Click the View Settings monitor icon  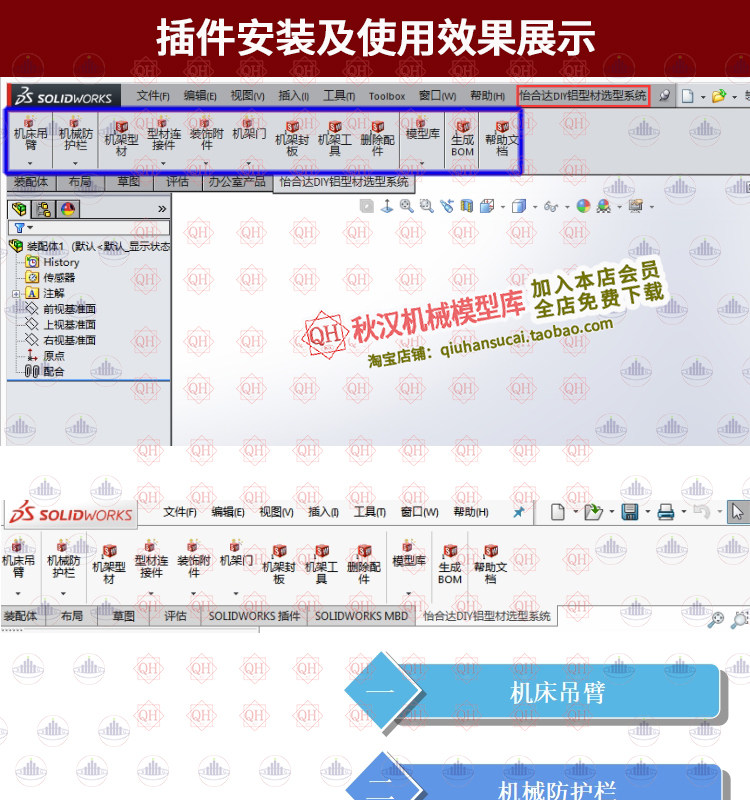pyautogui.click(x=636, y=206)
